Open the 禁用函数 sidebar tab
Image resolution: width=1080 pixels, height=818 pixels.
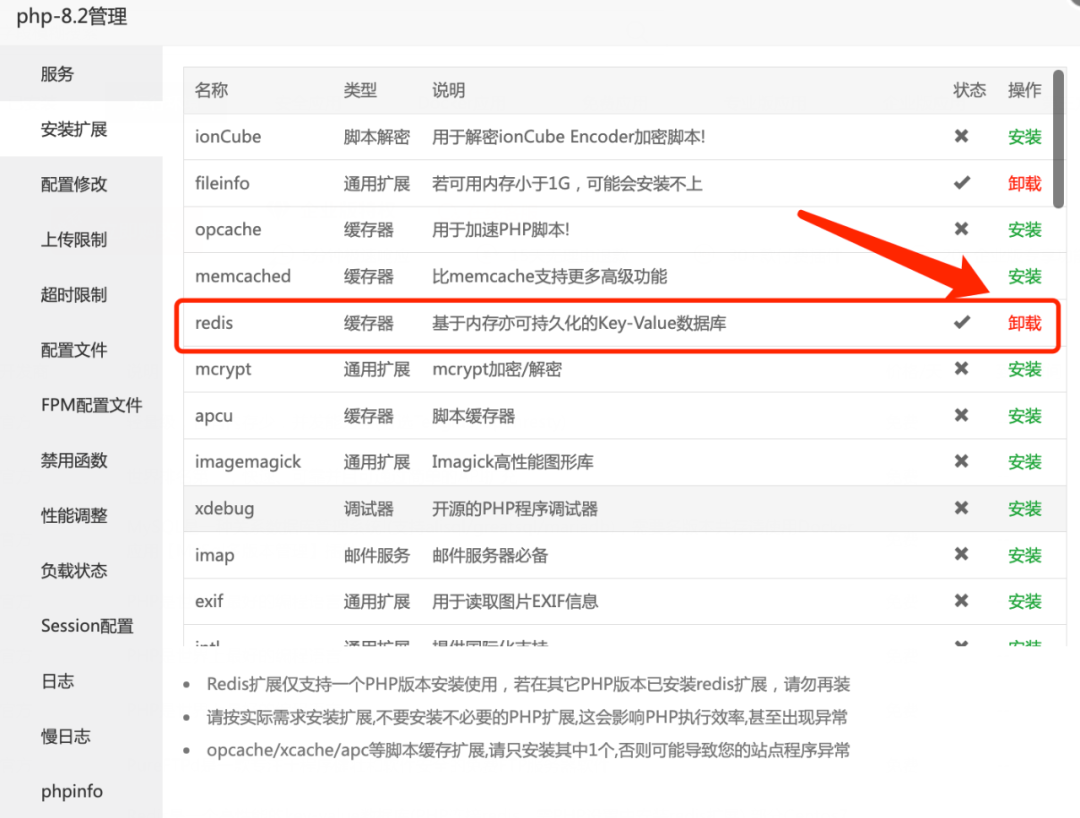coord(74,461)
